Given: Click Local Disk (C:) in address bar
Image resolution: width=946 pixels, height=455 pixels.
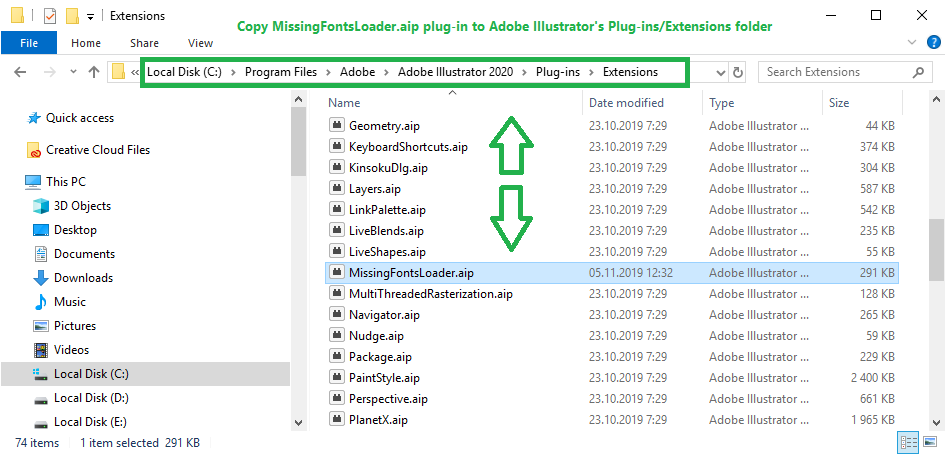Looking at the screenshot, I should pyautogui.click(x=185, y=72).
